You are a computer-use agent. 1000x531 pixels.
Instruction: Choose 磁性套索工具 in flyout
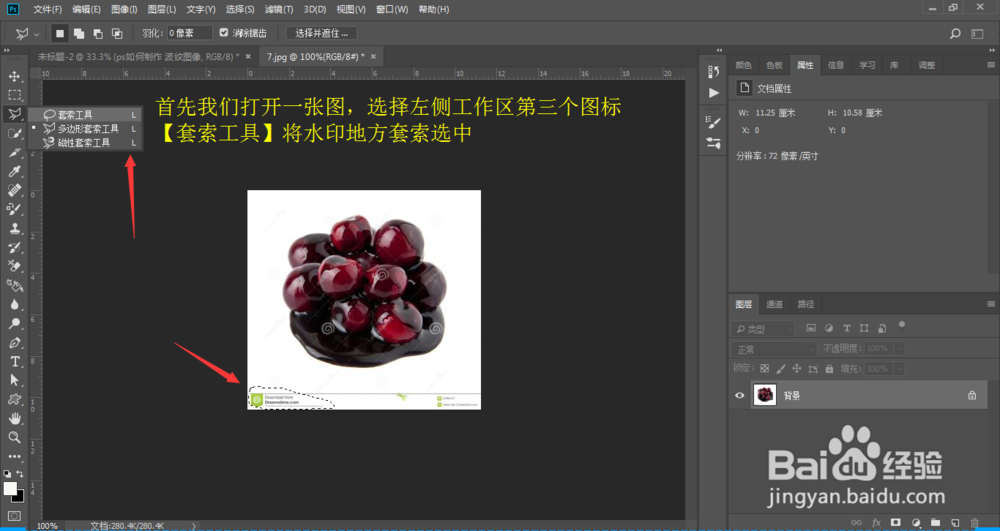[x=85, y=143]
